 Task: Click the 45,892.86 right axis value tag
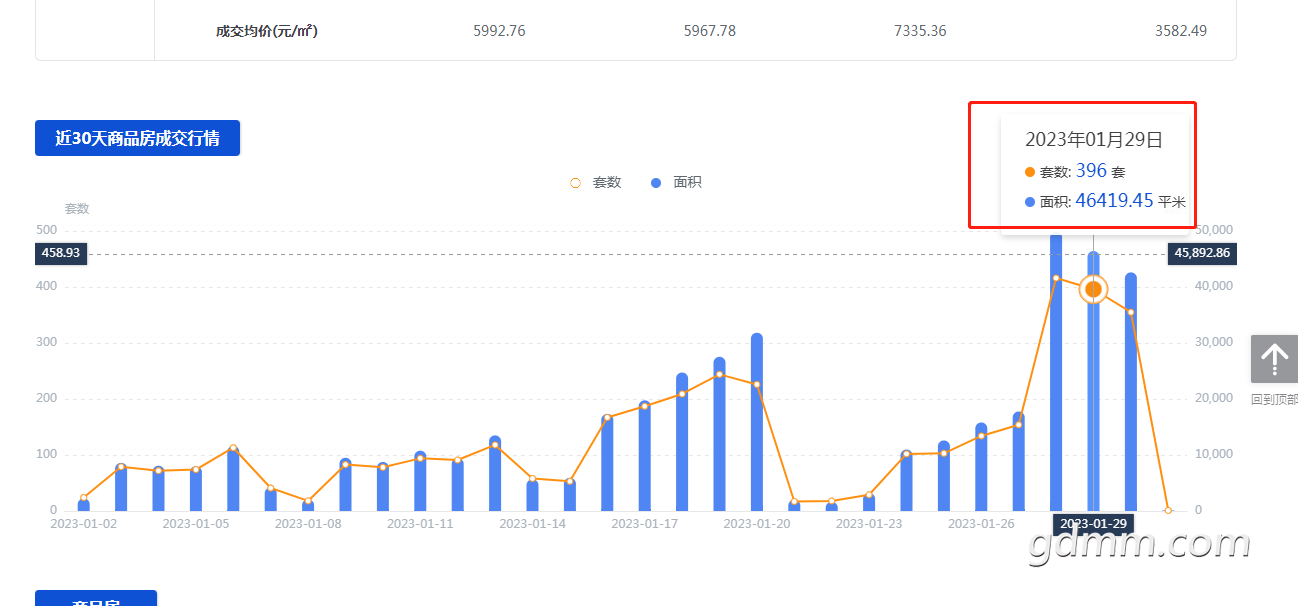[x=1202, y=253]
